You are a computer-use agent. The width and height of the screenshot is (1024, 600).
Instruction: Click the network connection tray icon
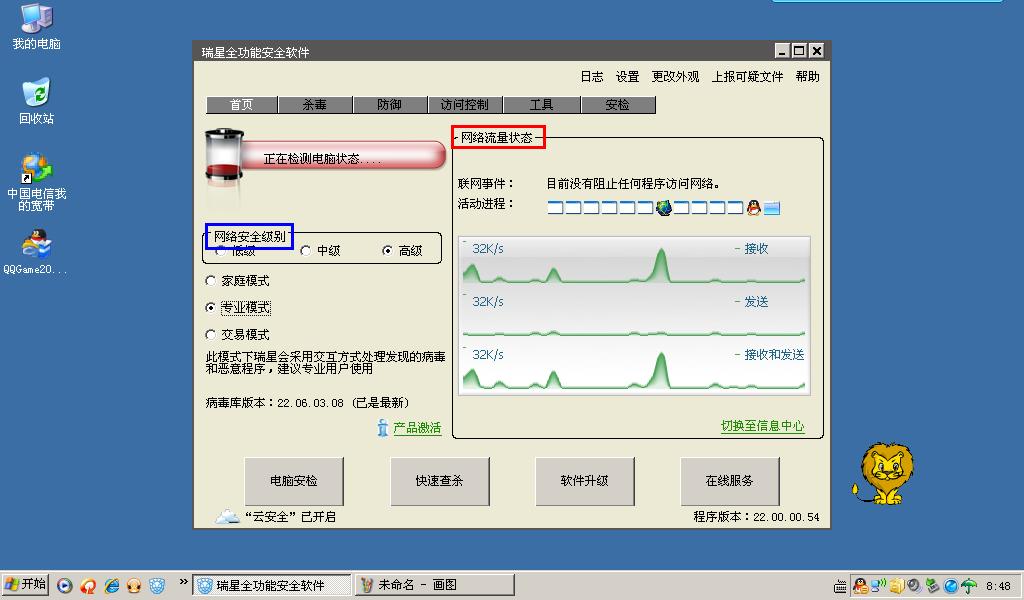click(878, 586)
